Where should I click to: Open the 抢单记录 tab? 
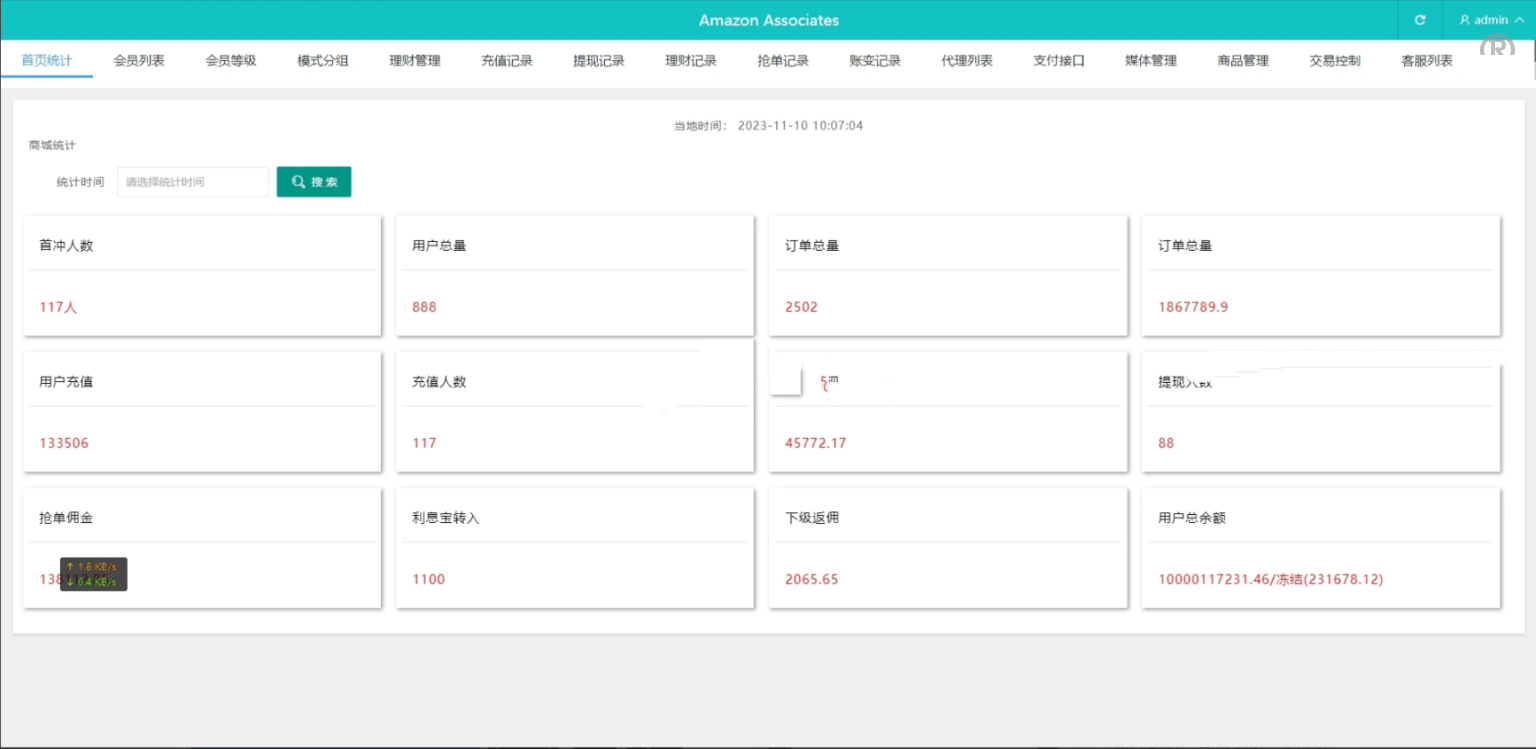coord(783,61)
